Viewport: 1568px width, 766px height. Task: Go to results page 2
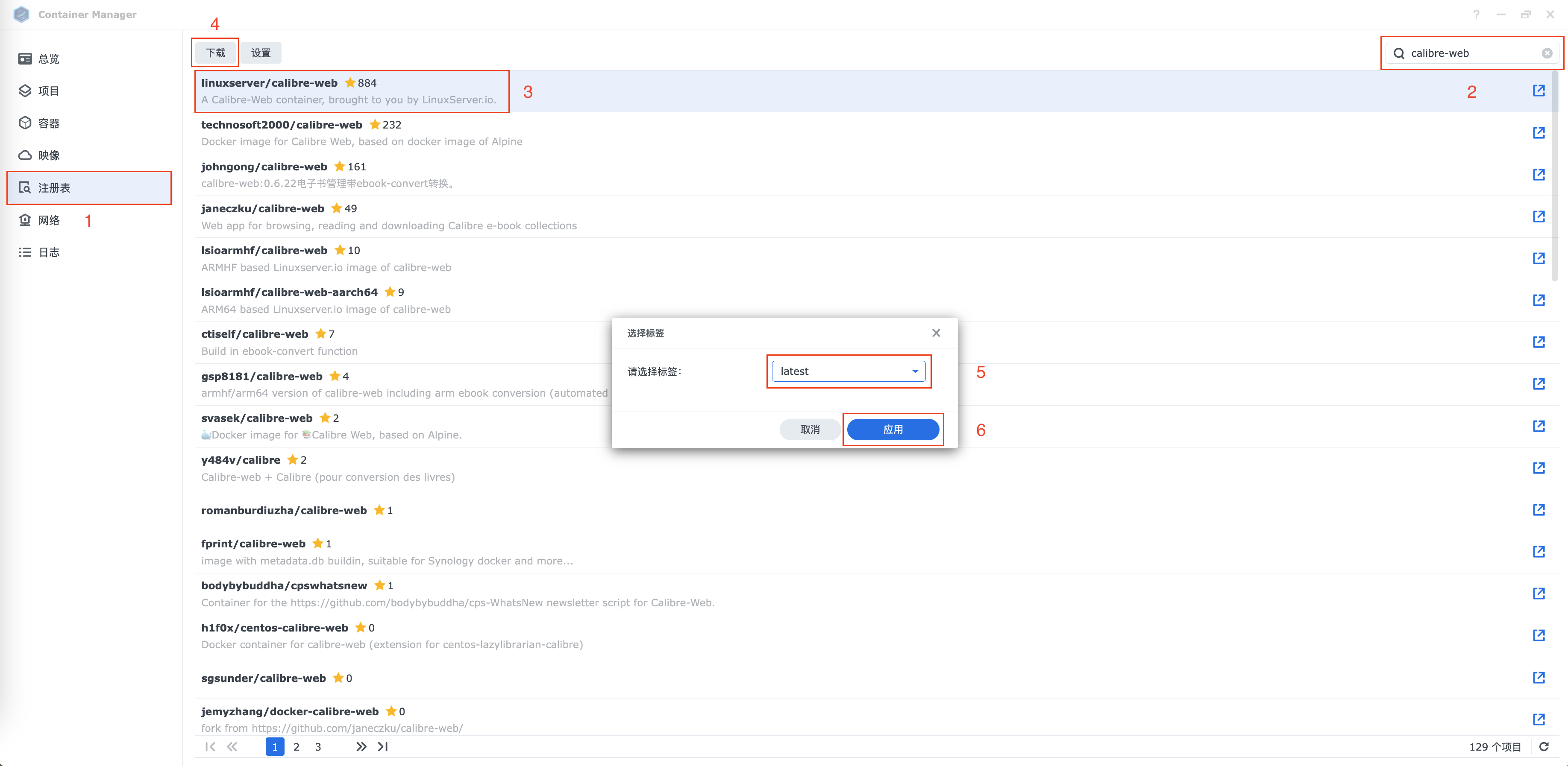(x=297, y=746)
